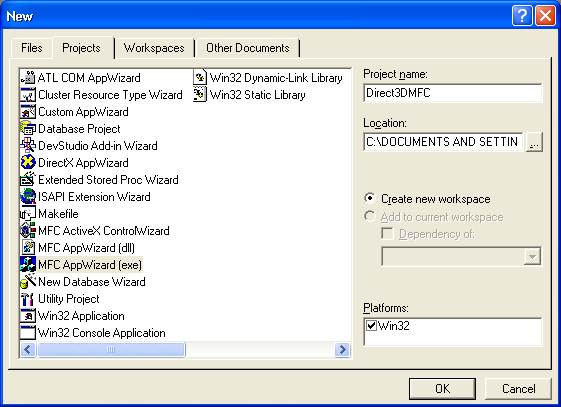Pick the Win32 Dynamic-Link Library icon
This screenshot has height=407, width=561.
200,78
